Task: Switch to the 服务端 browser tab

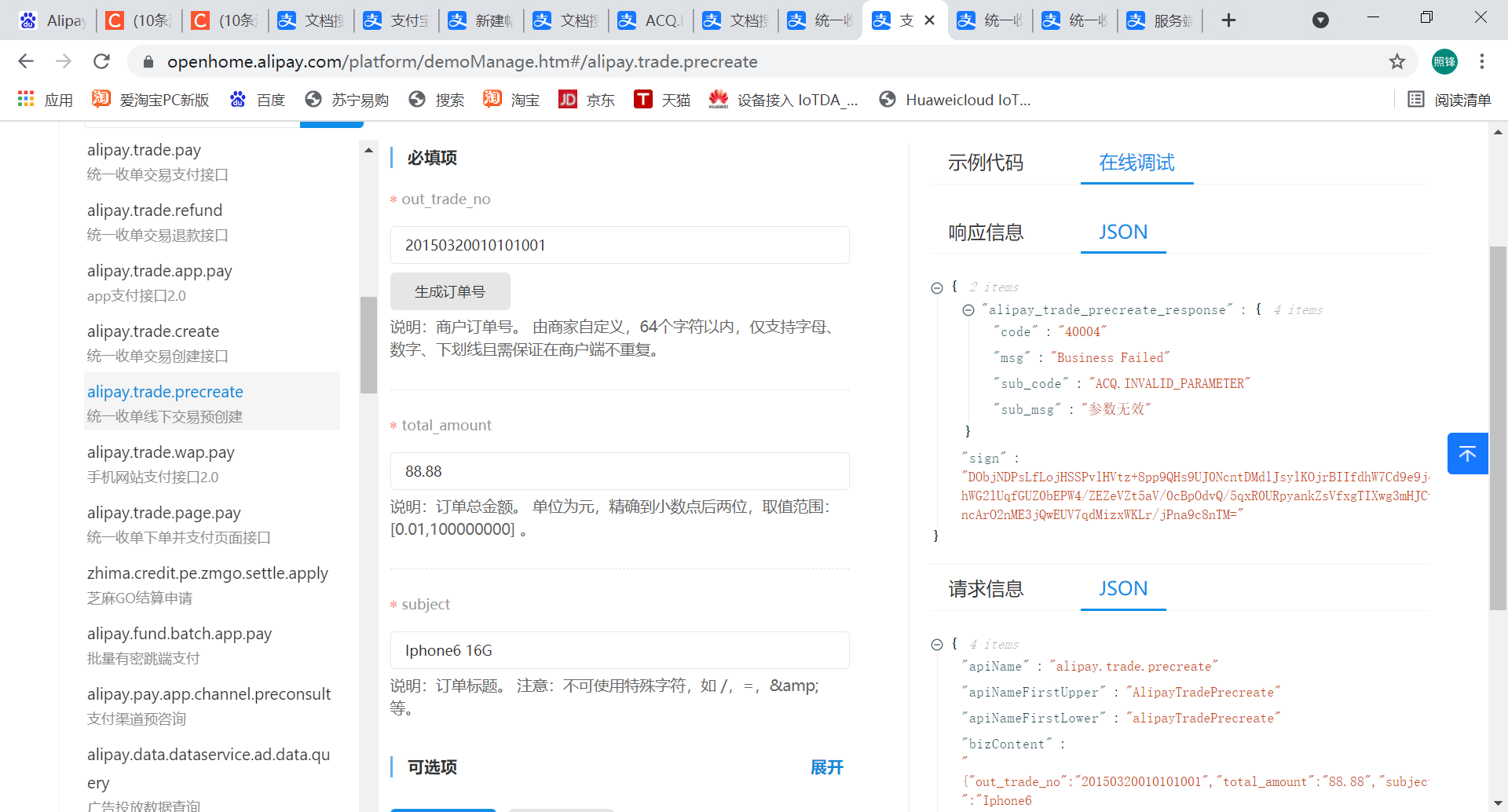Action: (1159, 20)
